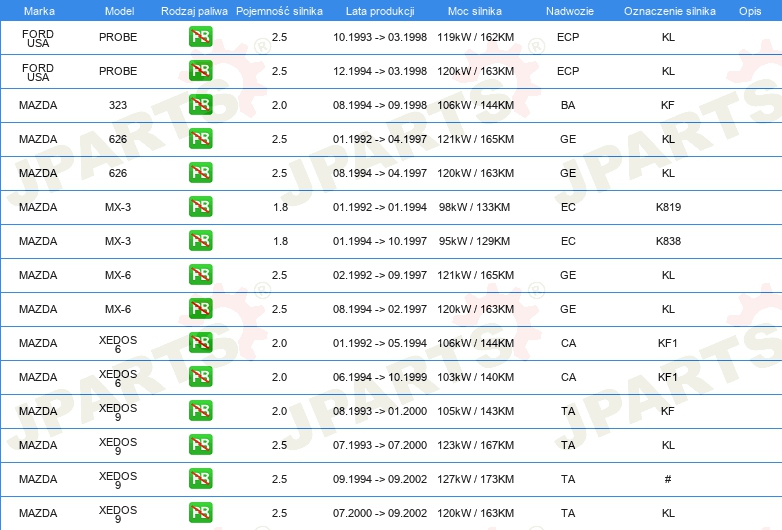
Task: Click the fuel icon in the MX-3 K838 row
Action: 200,240
